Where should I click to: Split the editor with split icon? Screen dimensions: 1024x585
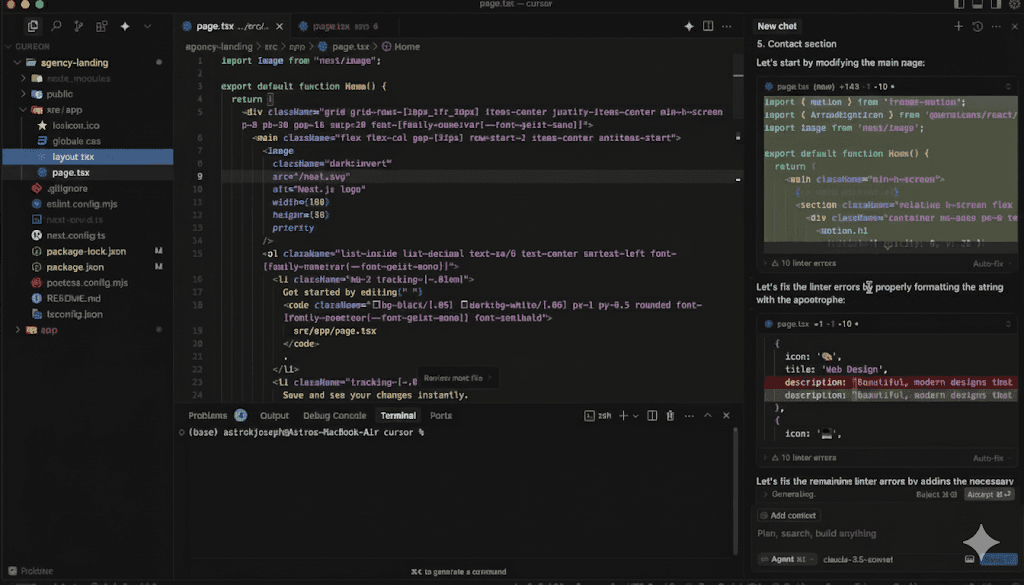[708, 26]
